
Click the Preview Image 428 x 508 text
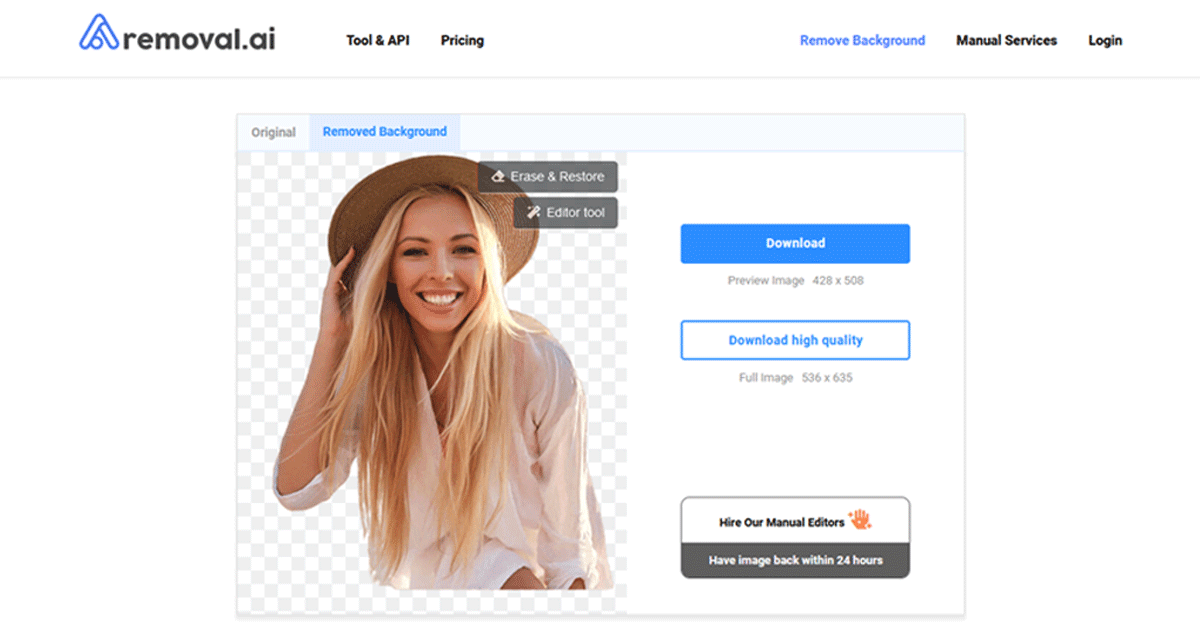[x=795, y=281]
